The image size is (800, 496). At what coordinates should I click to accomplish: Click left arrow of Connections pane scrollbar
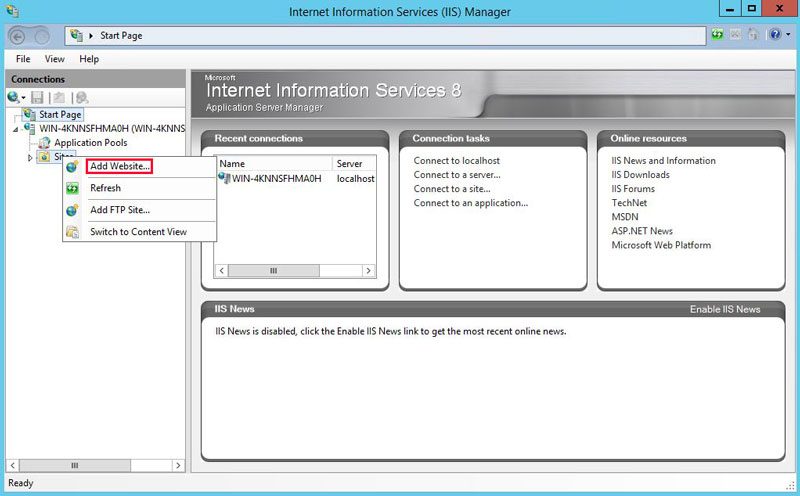[x=13, y=465]
